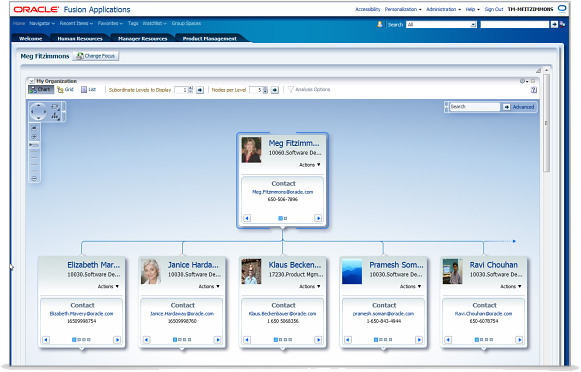The height and width of the screenshot is (372, 581).
Task: Open the Product Management tab
Action: 209,39
